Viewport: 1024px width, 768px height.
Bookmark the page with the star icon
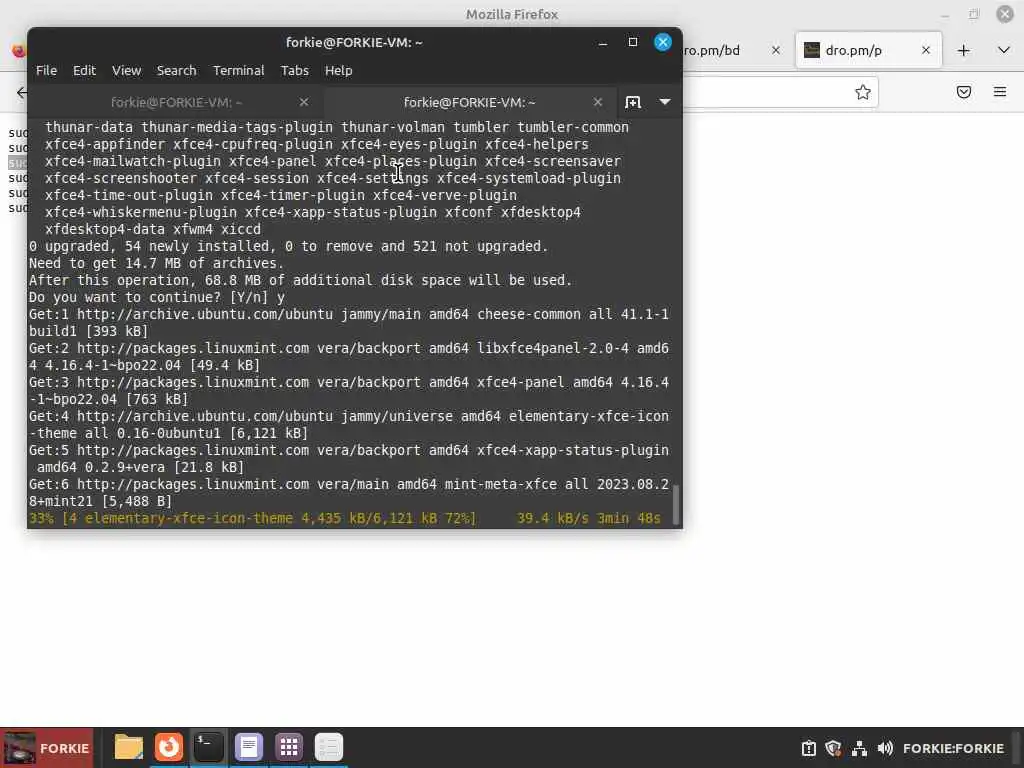862,92
